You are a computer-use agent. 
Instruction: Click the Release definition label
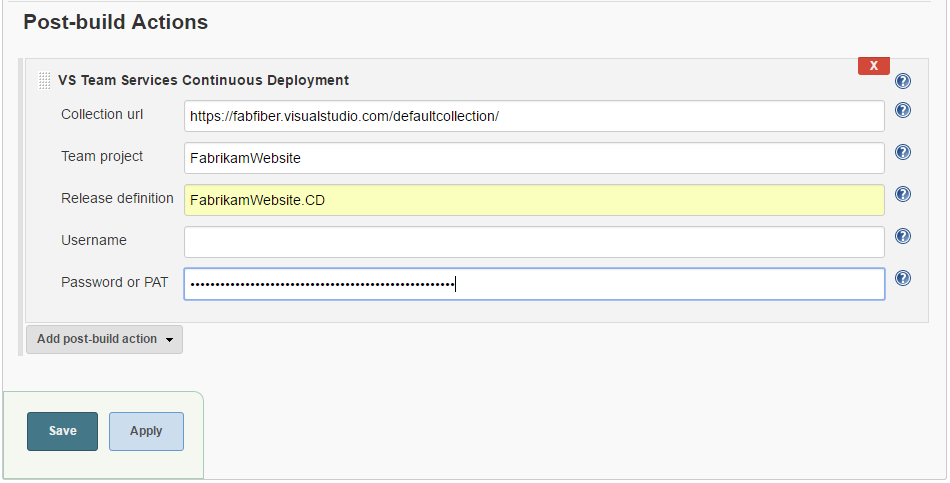click(117, 198)
